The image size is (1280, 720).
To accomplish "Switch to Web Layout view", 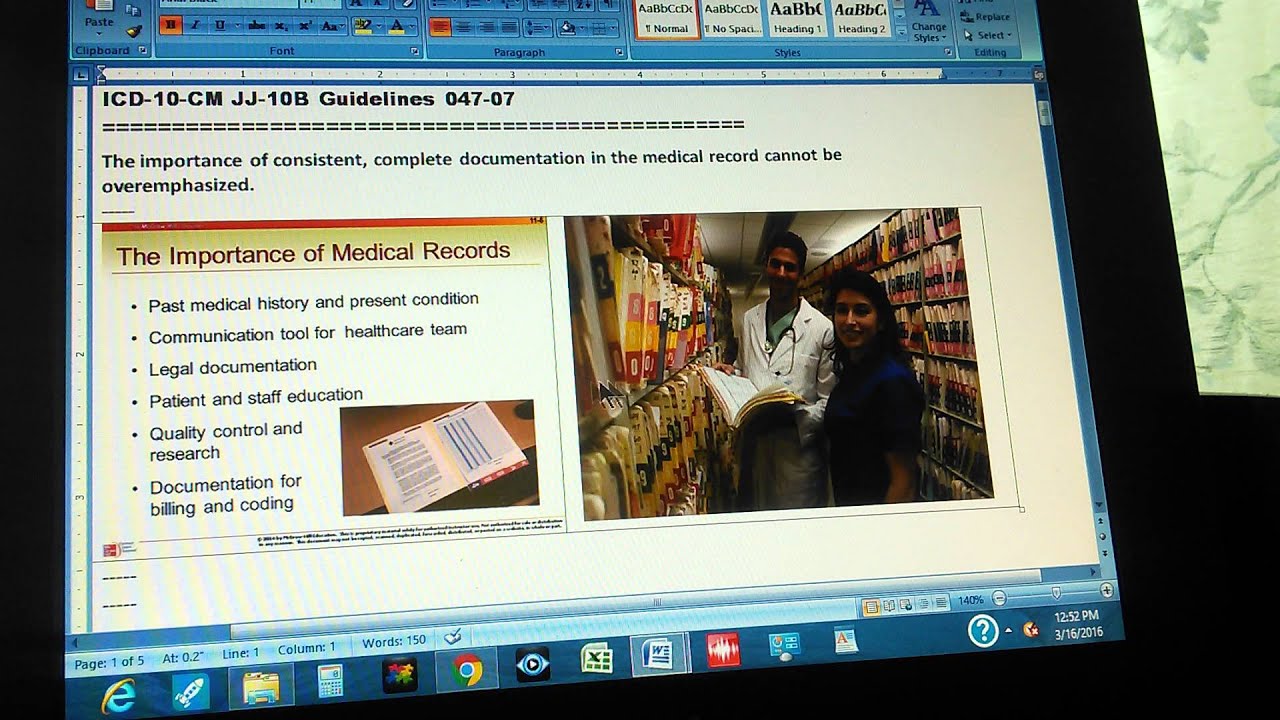I will (x=906, y=605).
